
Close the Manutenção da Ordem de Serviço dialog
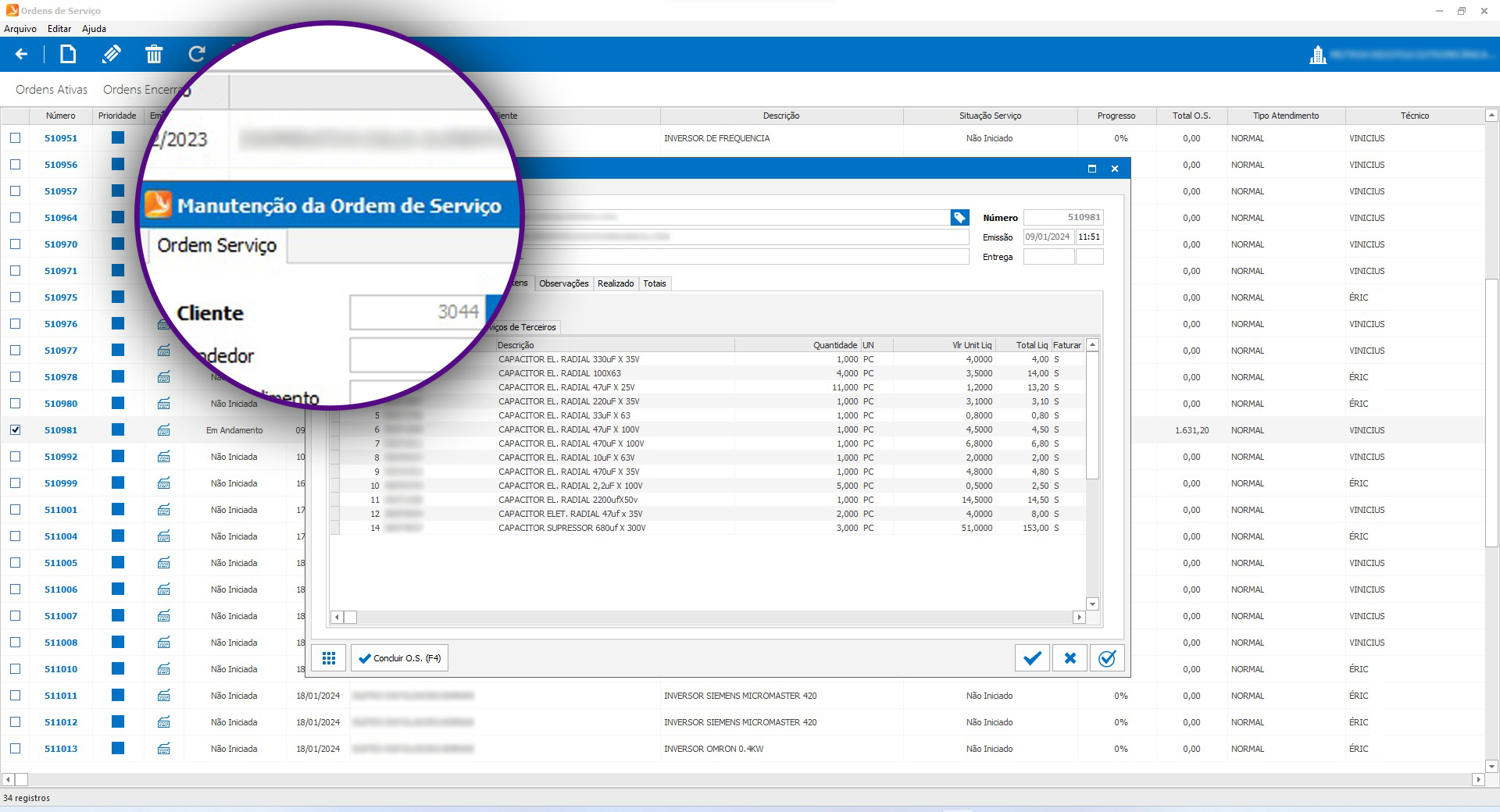(x=1115, y=169)
